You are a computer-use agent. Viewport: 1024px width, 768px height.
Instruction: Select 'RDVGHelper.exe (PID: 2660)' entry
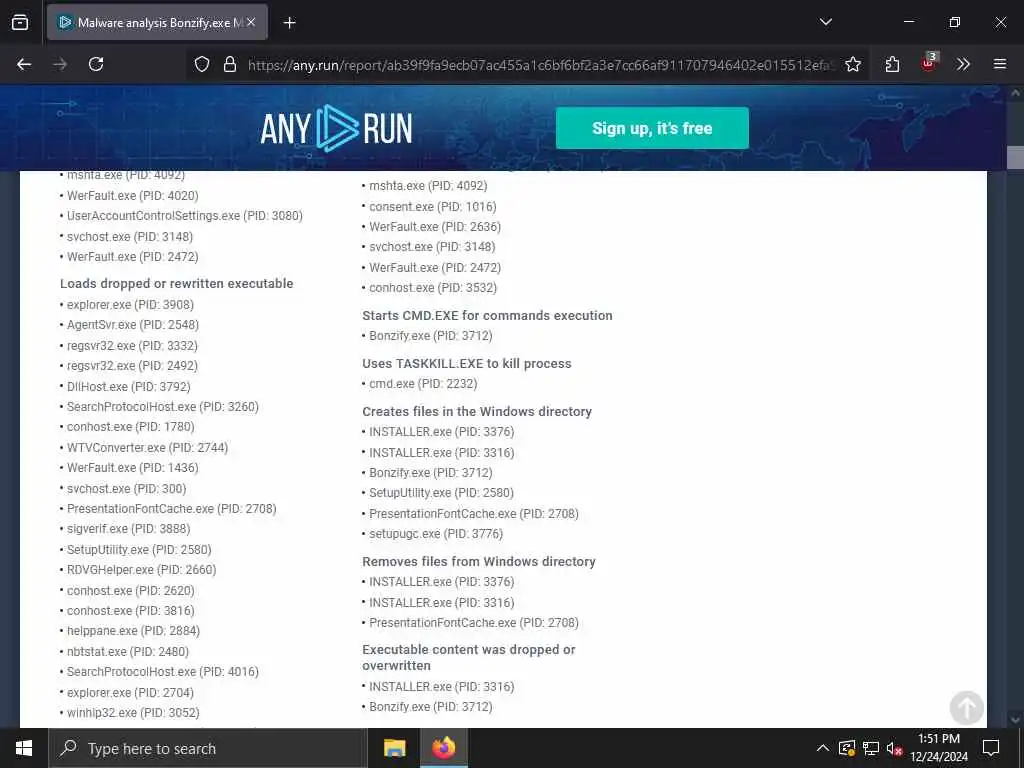click(141, 569)
